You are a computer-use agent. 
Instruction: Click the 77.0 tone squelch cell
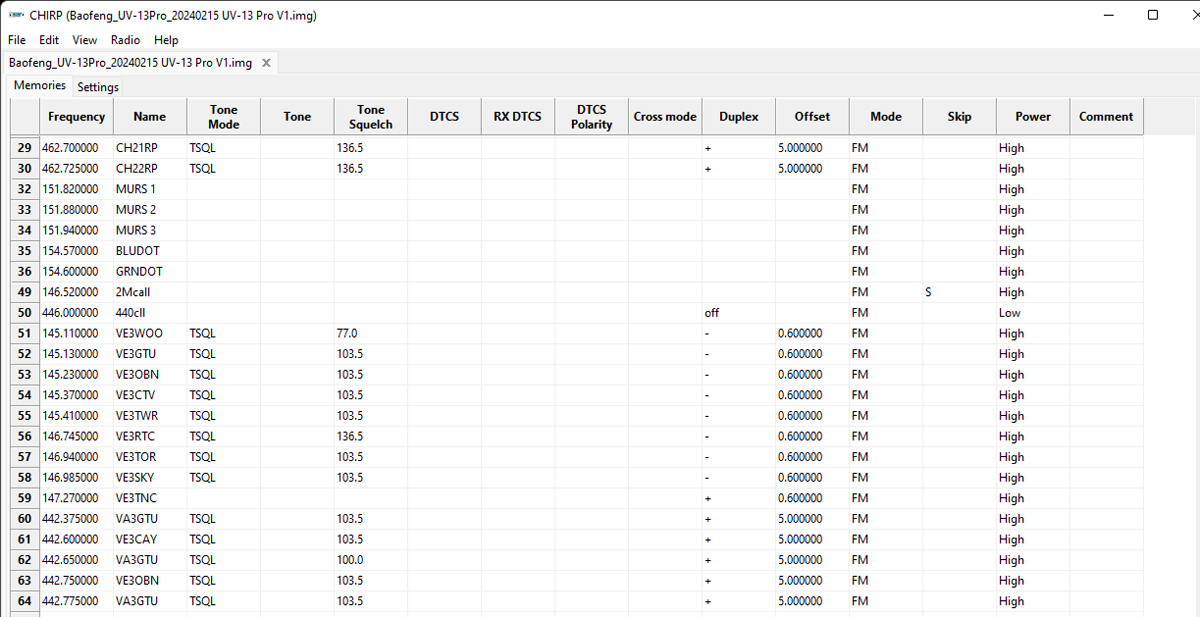371,333
